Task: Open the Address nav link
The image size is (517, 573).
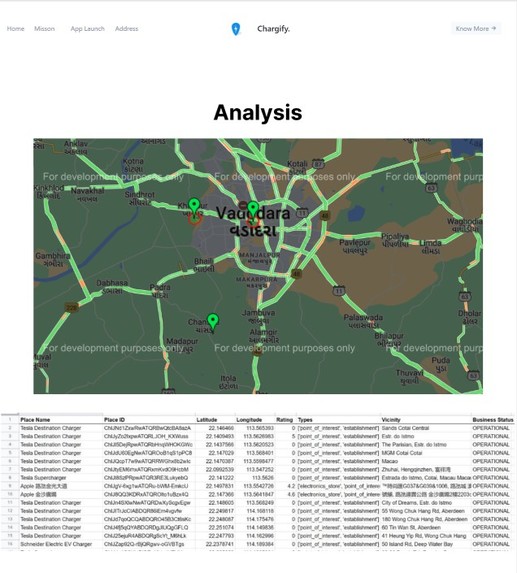Action: click(126, 29)
